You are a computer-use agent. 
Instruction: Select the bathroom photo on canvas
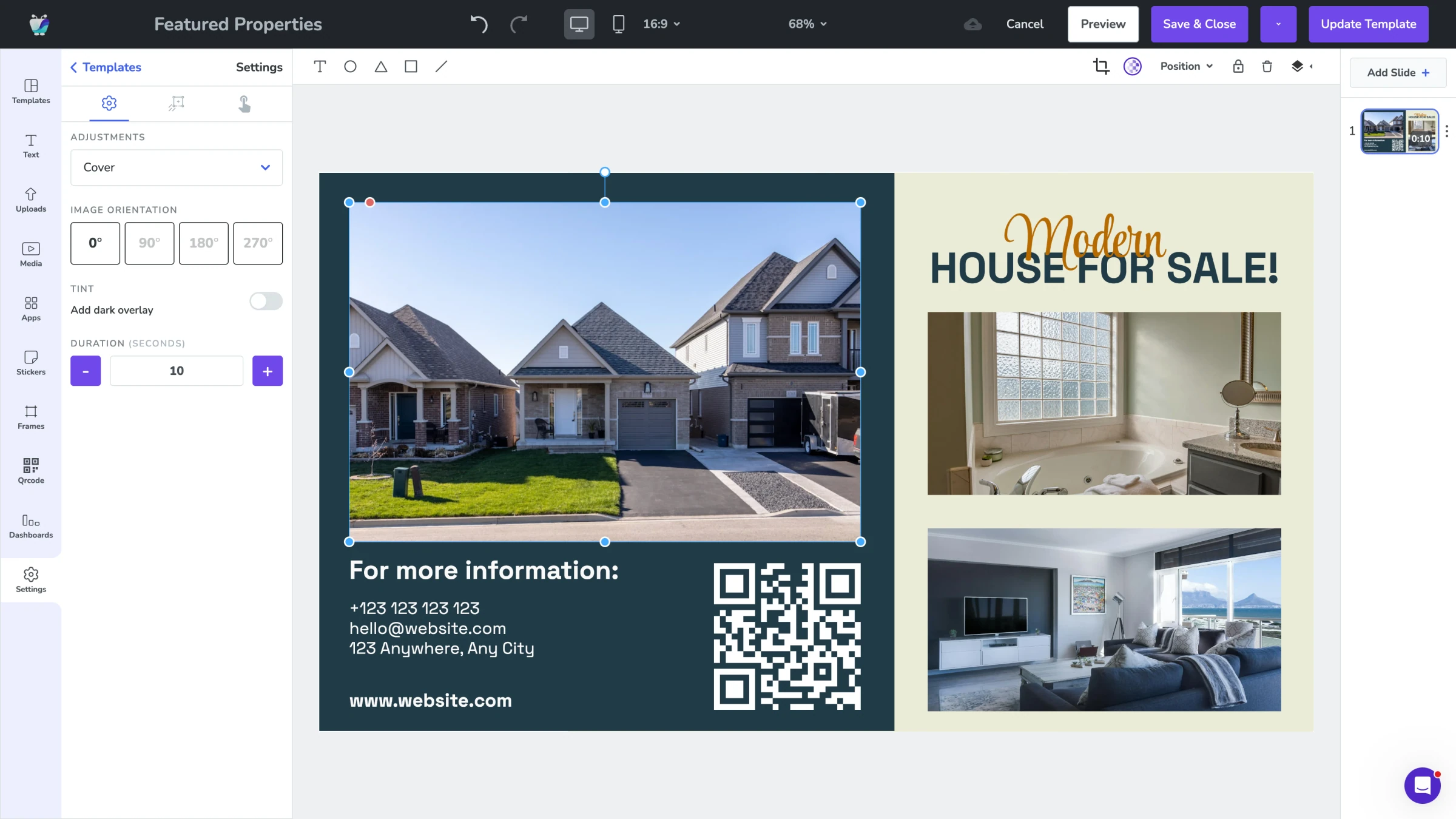1104,403
